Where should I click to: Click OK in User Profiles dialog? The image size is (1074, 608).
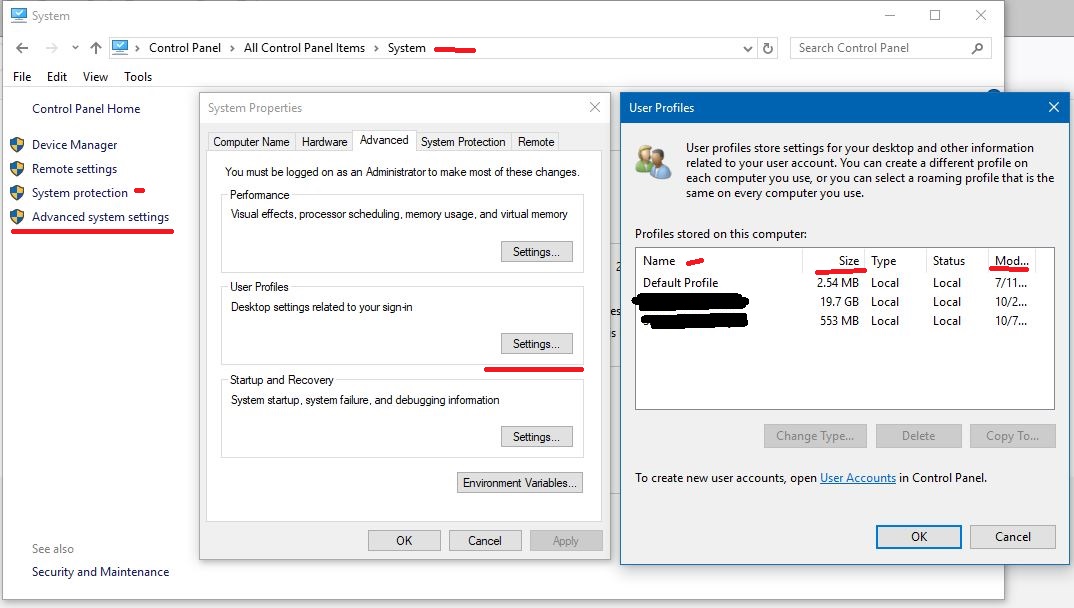919,537
